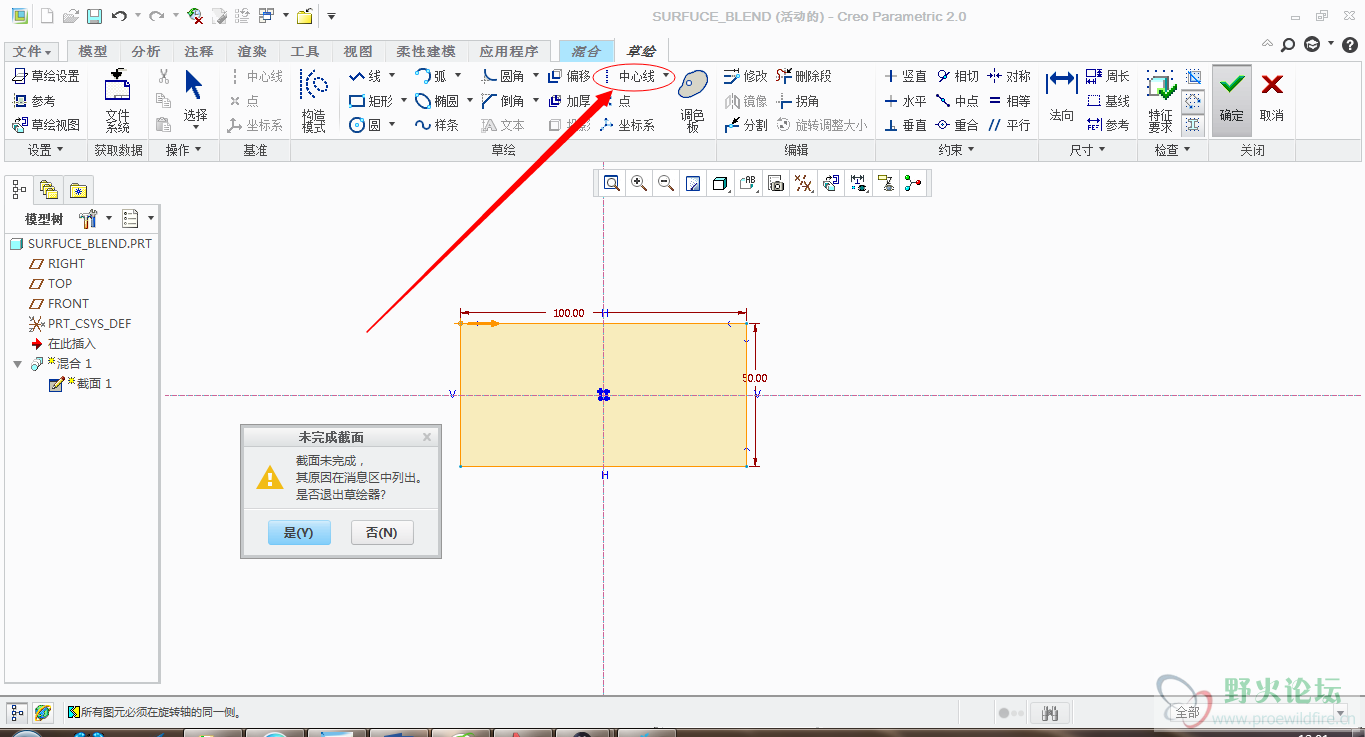Apply the Parallel constraint

click(x=1009, y=125)
